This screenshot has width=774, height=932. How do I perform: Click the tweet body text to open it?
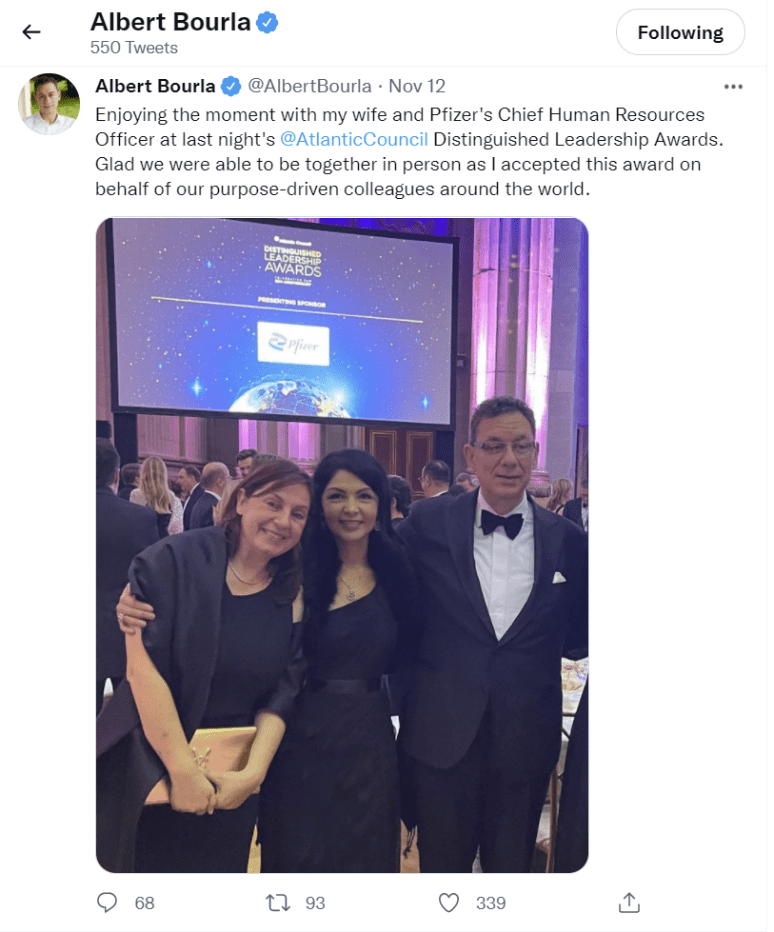tap(409, 152)
